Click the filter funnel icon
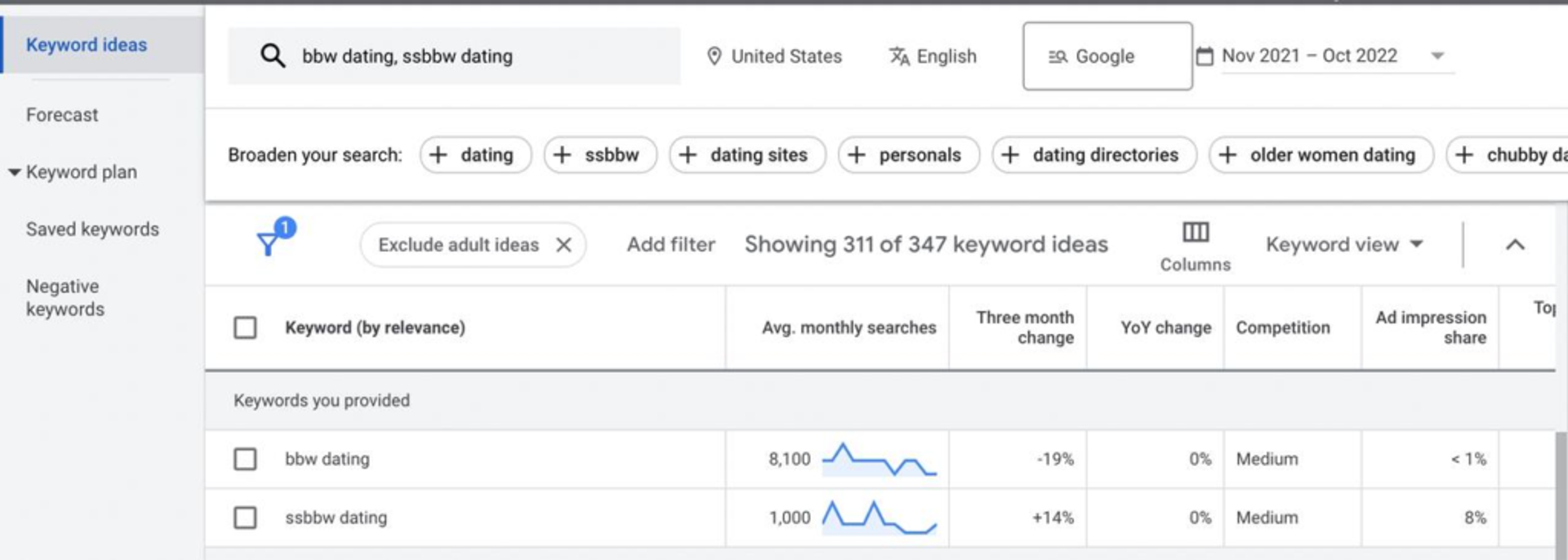1568x560 pixels. [268, 243]
